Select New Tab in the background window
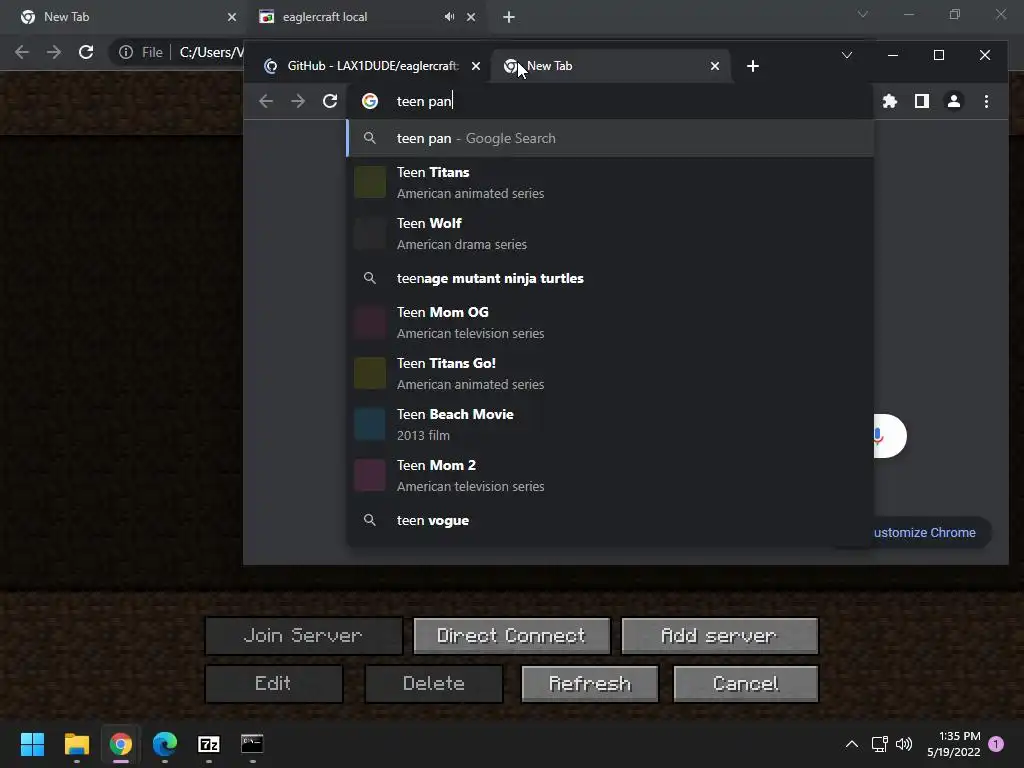1024x768 pixels. click(x=128, y=17)
